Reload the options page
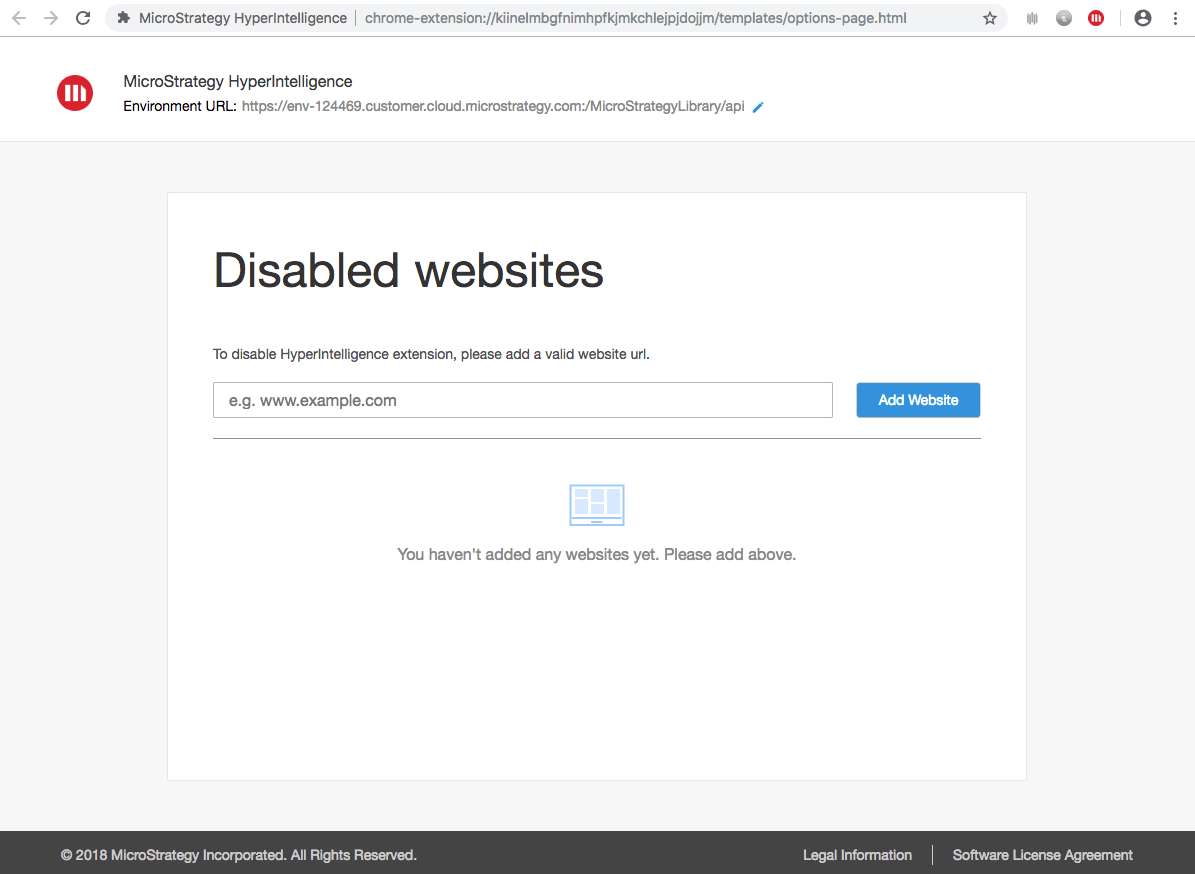The width and height of the screenshot is (1195, 874). tap(83, 18)
